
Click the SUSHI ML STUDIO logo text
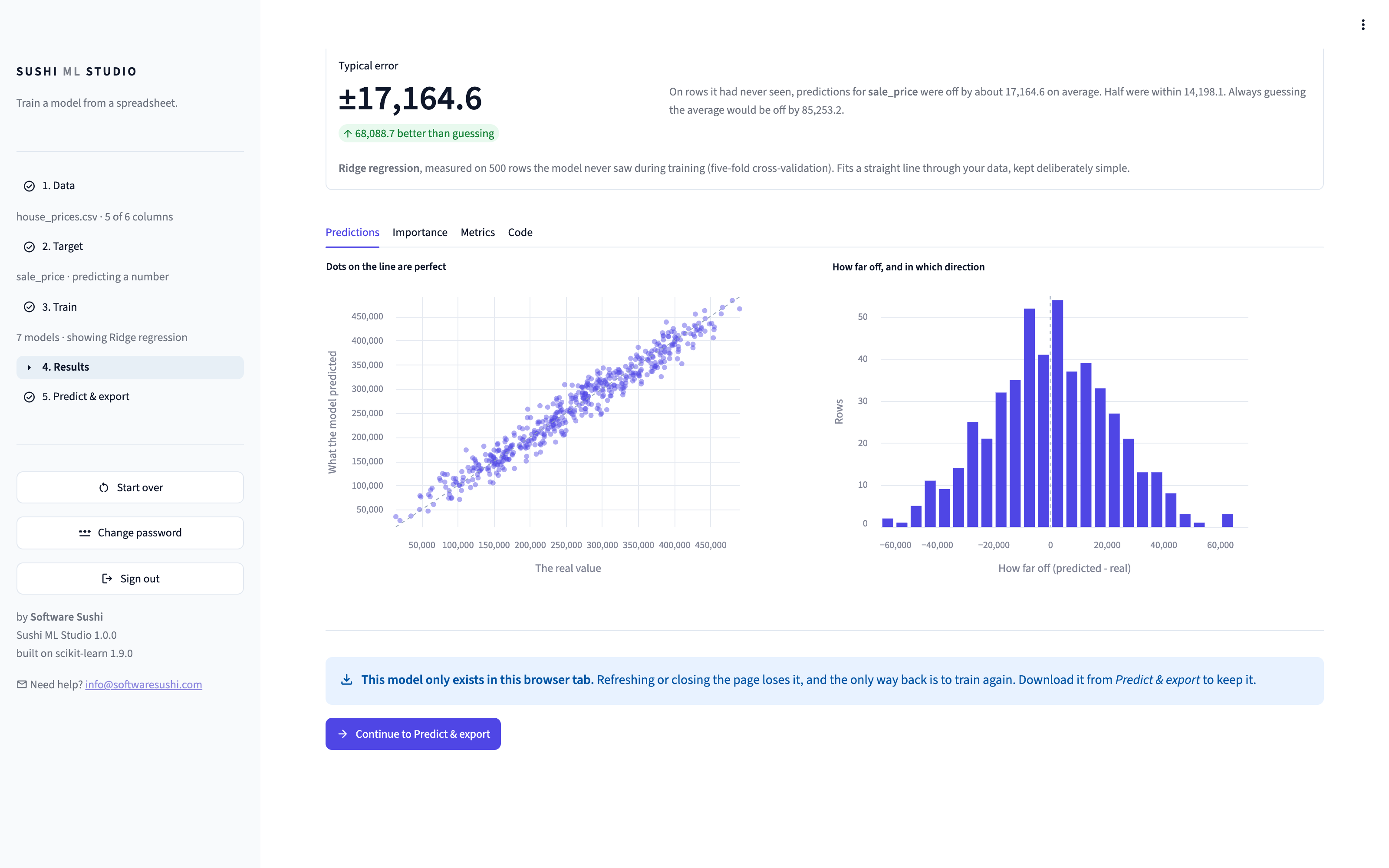[76, 72]
